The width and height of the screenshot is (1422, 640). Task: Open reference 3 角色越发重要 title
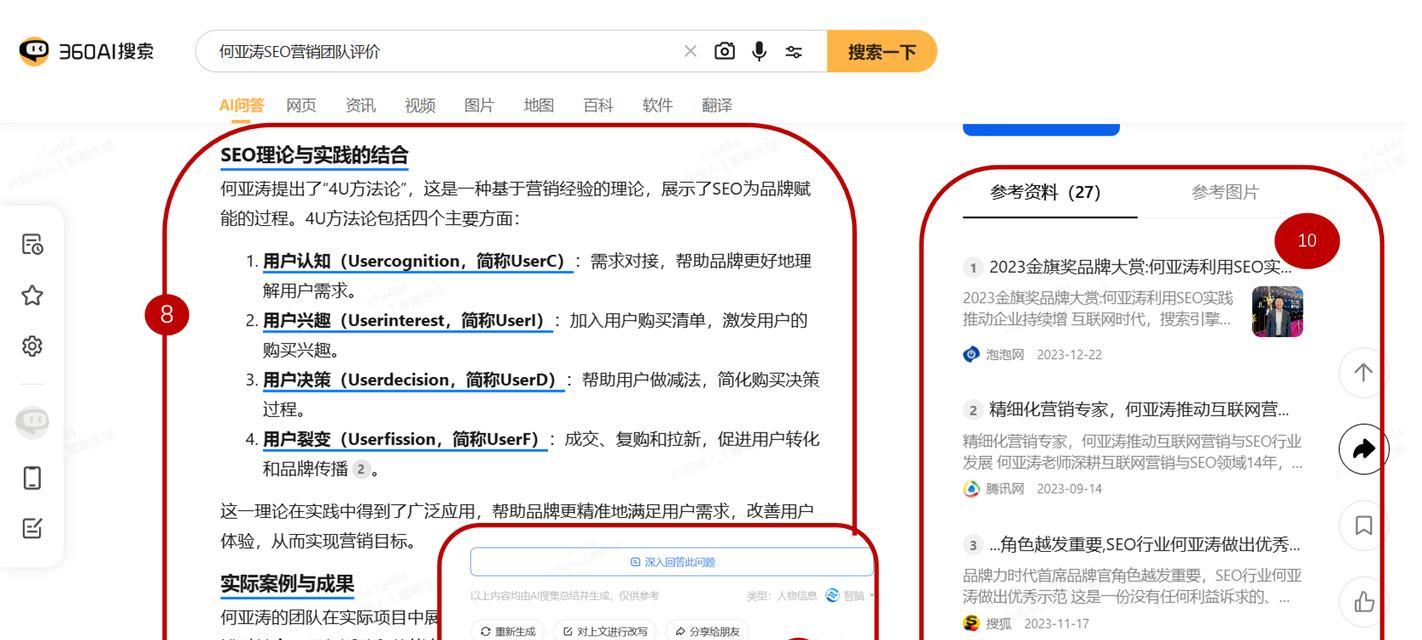1144,545
